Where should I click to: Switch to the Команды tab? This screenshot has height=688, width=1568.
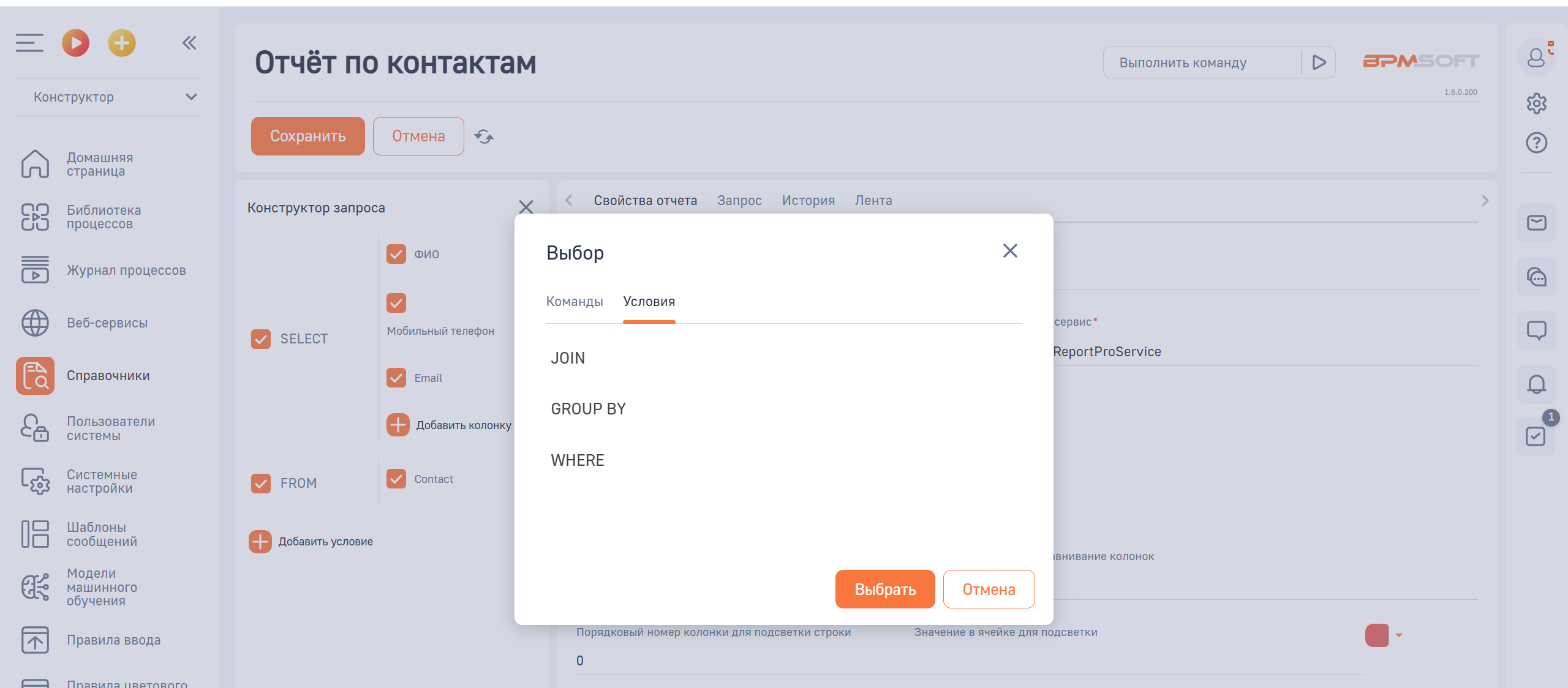[x=574, y=302]
